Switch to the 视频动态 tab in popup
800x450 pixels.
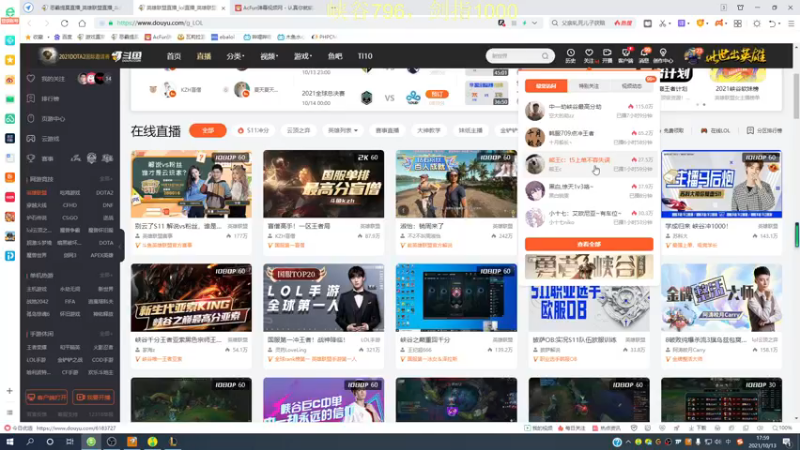(632, 86)
